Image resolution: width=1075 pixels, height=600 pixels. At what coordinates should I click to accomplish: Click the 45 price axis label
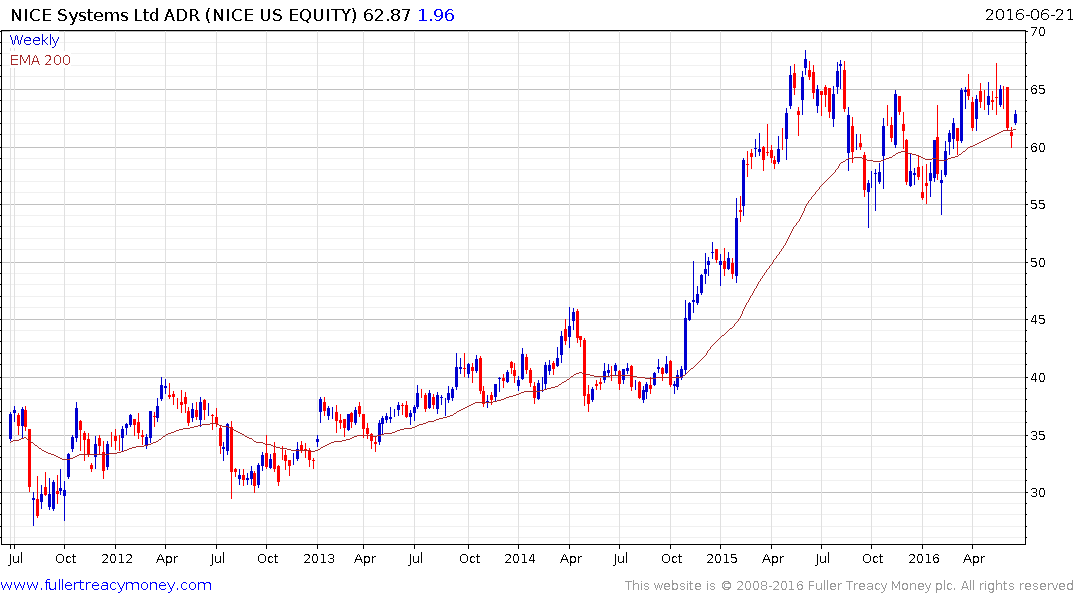point(1038,320)
